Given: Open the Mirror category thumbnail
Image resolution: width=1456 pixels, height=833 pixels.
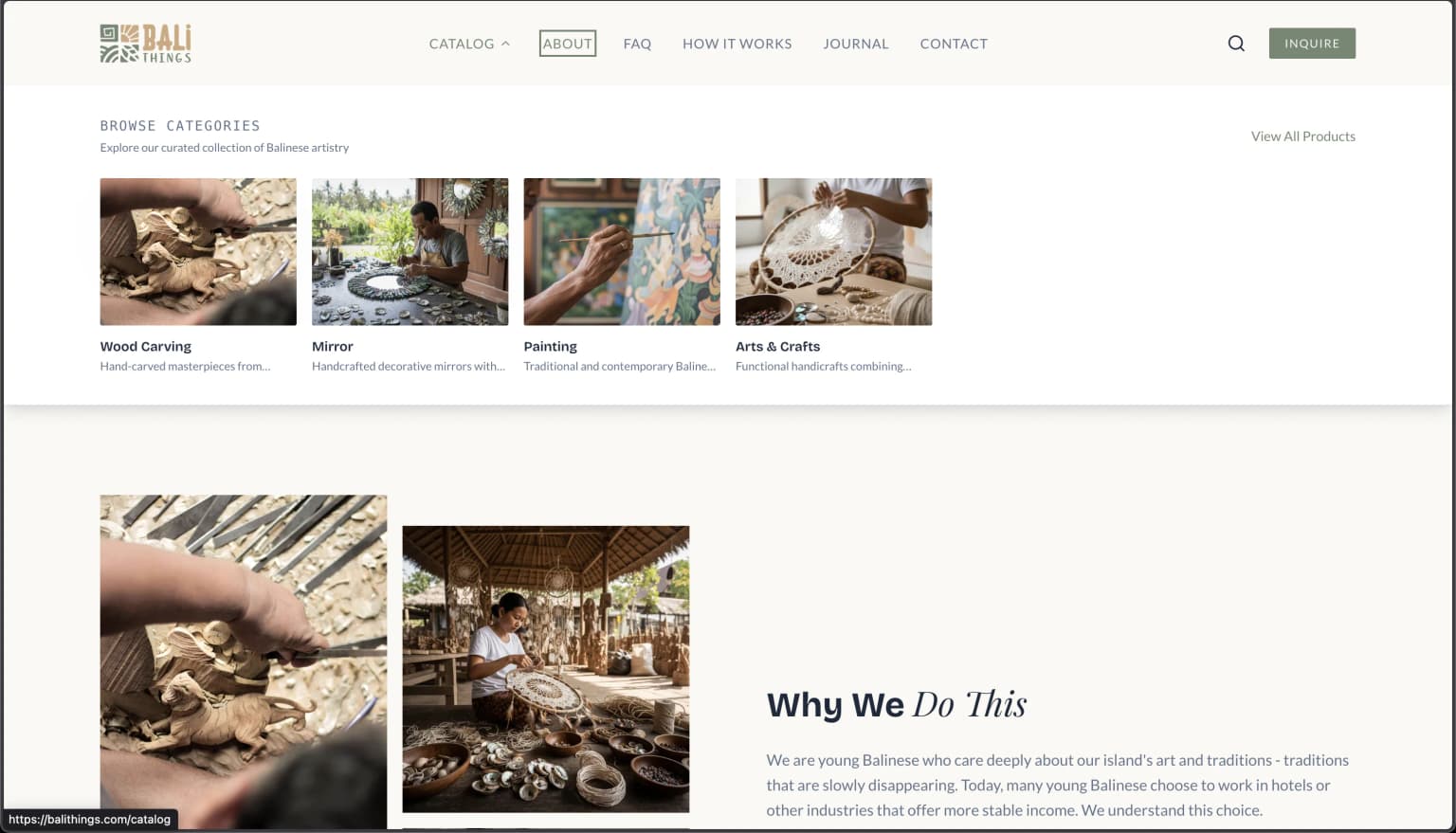Looking at the screenshot, I should [410, 252].
